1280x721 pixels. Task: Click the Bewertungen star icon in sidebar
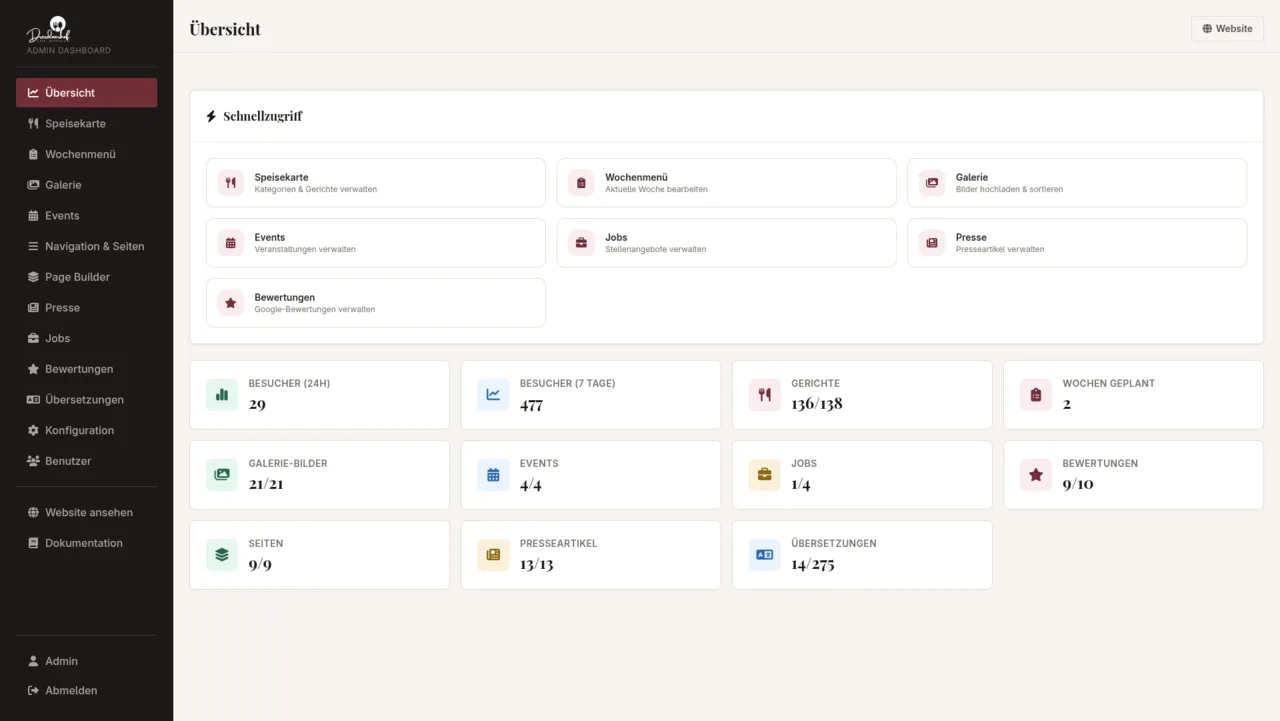[x=33, y=369]
